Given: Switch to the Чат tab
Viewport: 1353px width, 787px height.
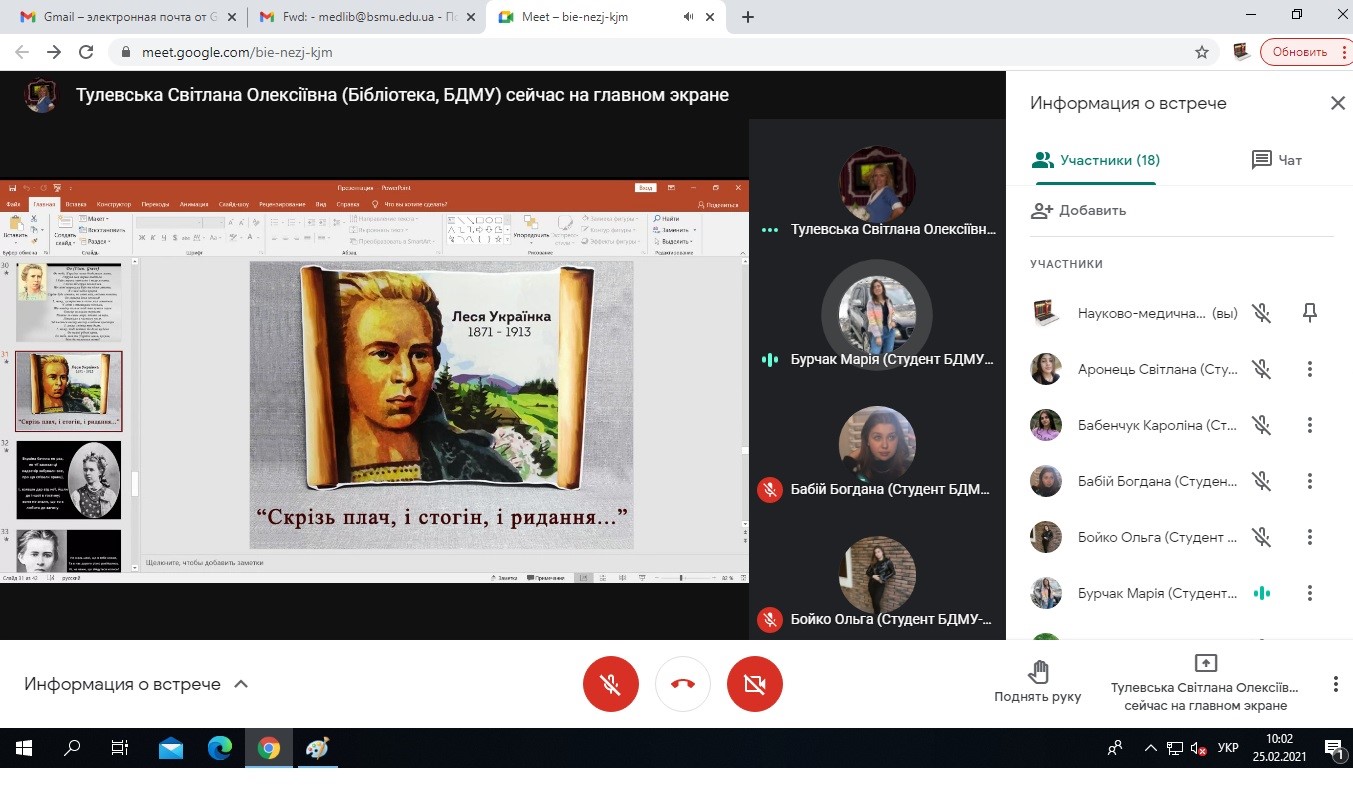Looking at the screenshot, I should 1277,160.
